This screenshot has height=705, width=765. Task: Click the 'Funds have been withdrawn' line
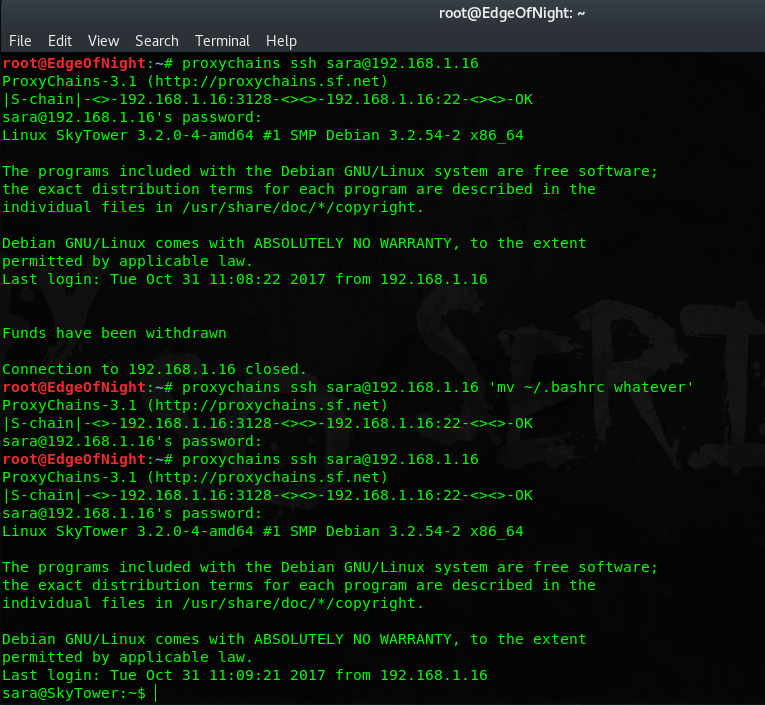coord(114,333)
